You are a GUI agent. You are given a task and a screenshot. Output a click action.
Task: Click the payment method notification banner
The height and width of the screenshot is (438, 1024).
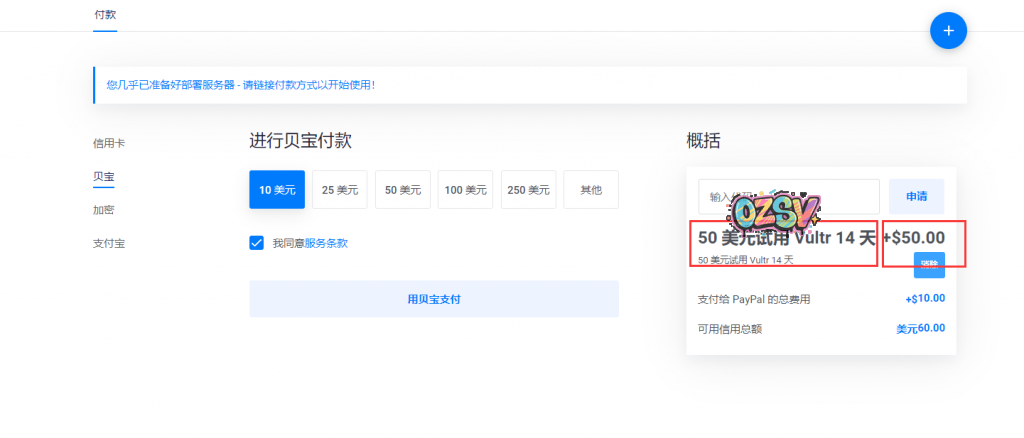click(x=530, y=85)
